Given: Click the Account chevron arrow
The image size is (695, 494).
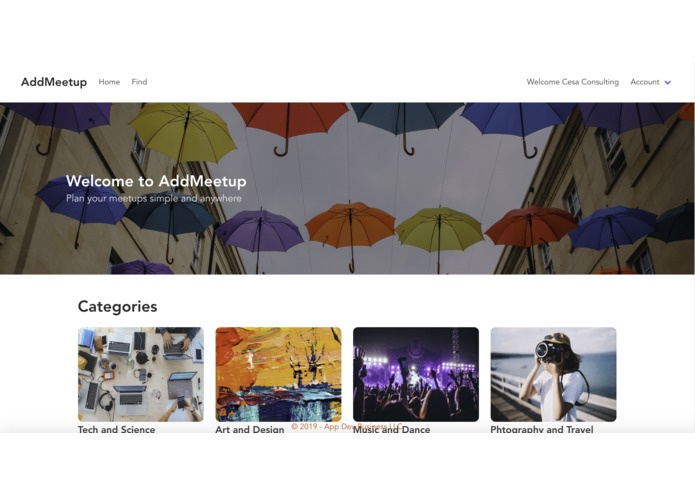Looking at the screenshot, I should pyautogui.click(x=668, y=82).
